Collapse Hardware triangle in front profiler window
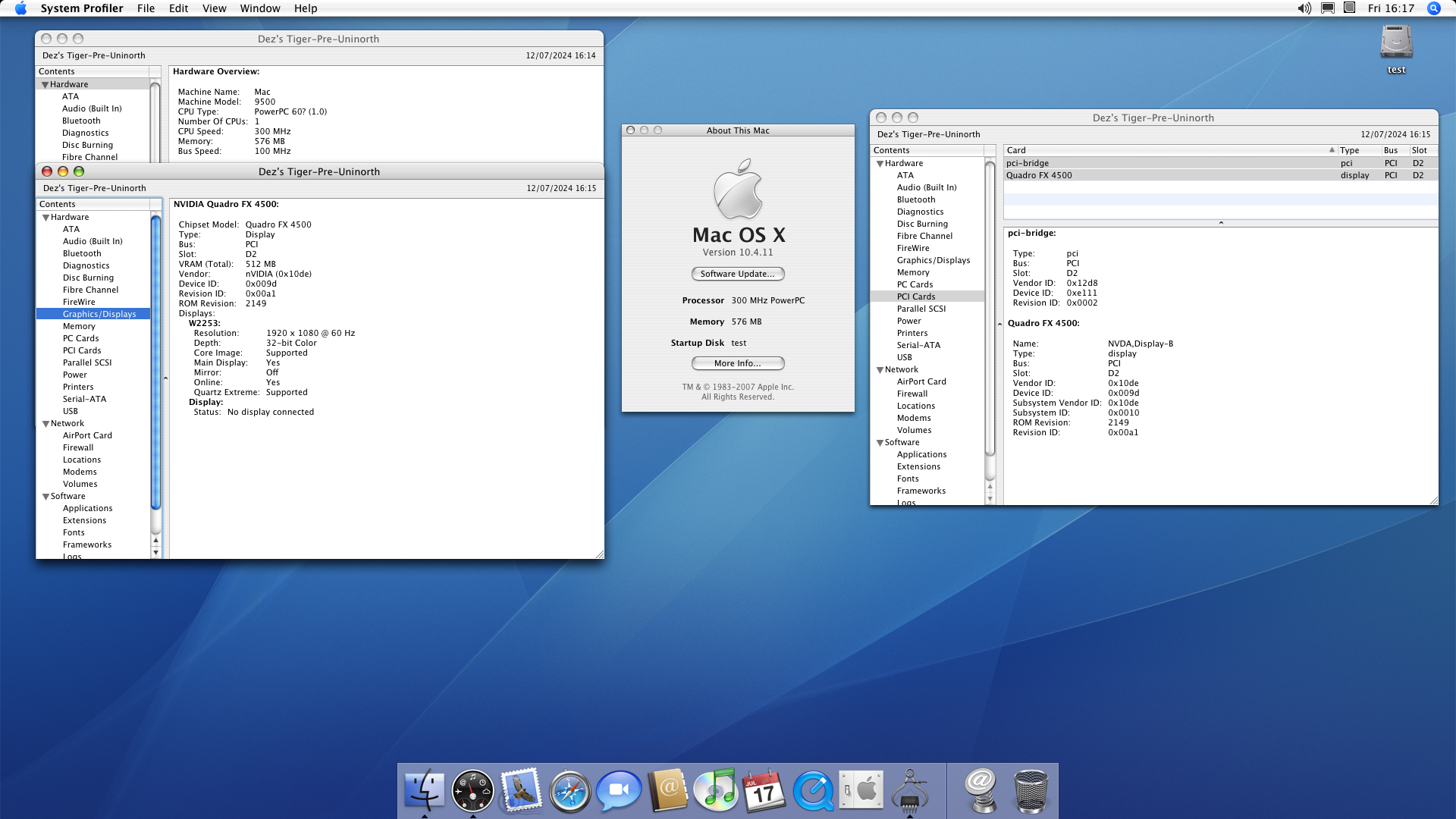 coord(45,218)
